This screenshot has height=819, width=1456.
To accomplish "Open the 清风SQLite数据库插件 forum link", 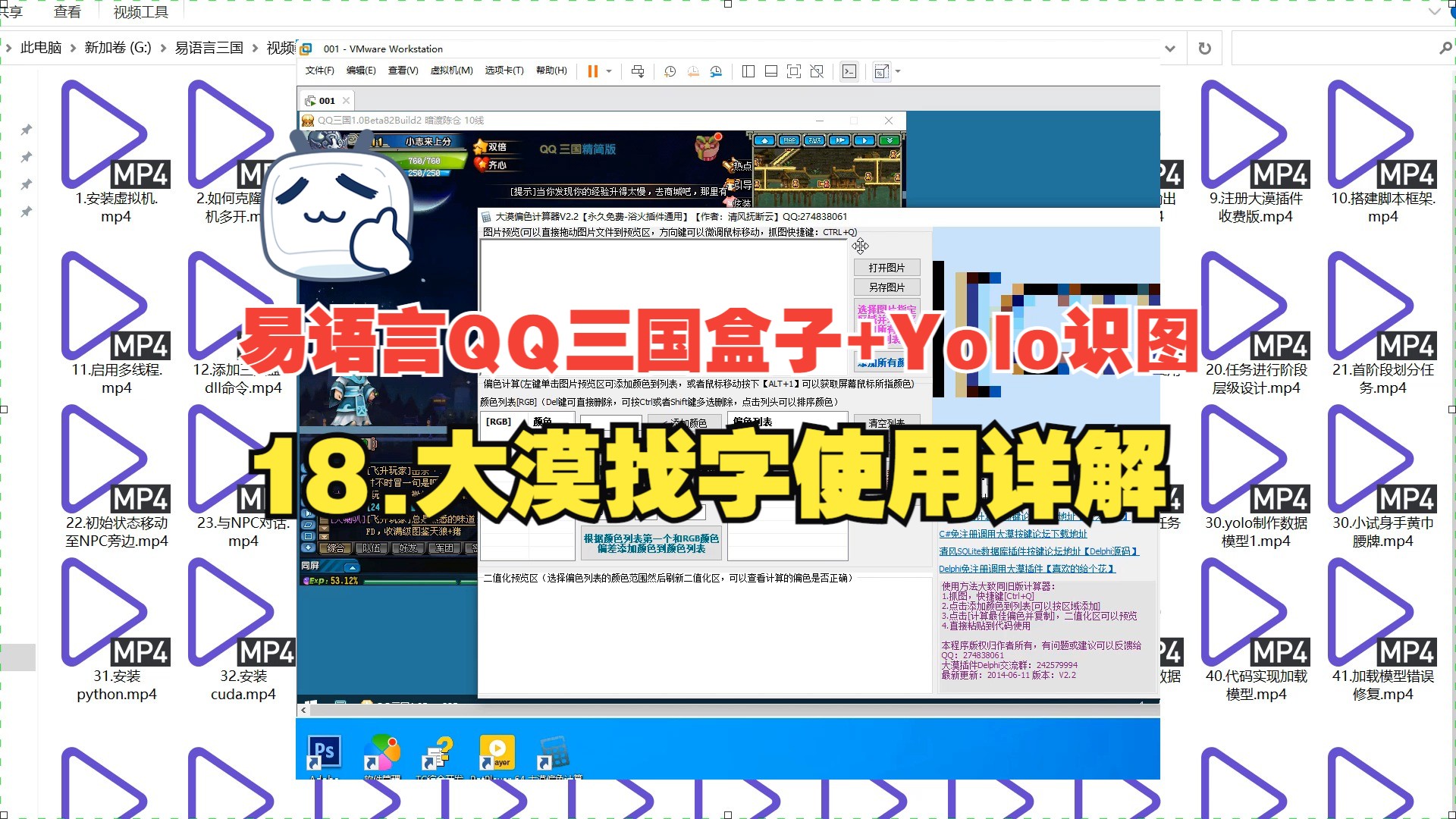I will click(x=1039, y=551).
